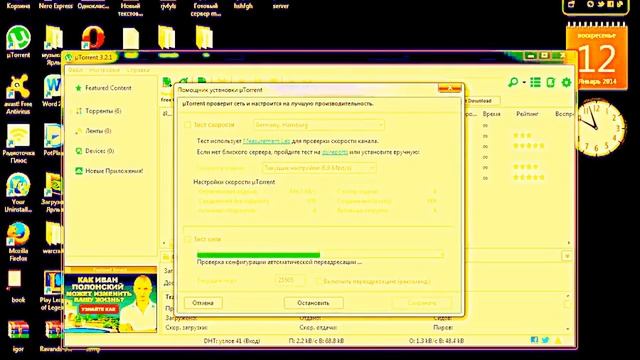Click the remote device icon in µTorrent toolbar

point(551,82)
